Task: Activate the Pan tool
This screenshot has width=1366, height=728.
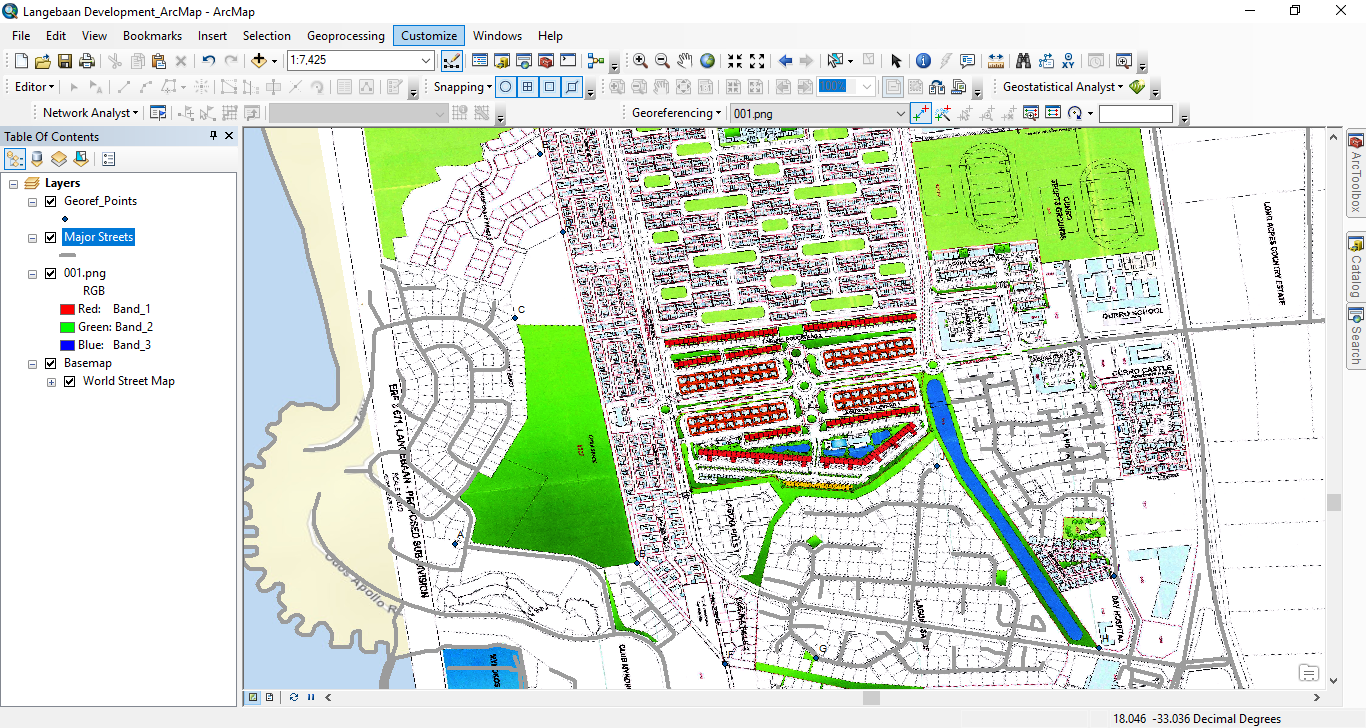Action: pos(684,60)
